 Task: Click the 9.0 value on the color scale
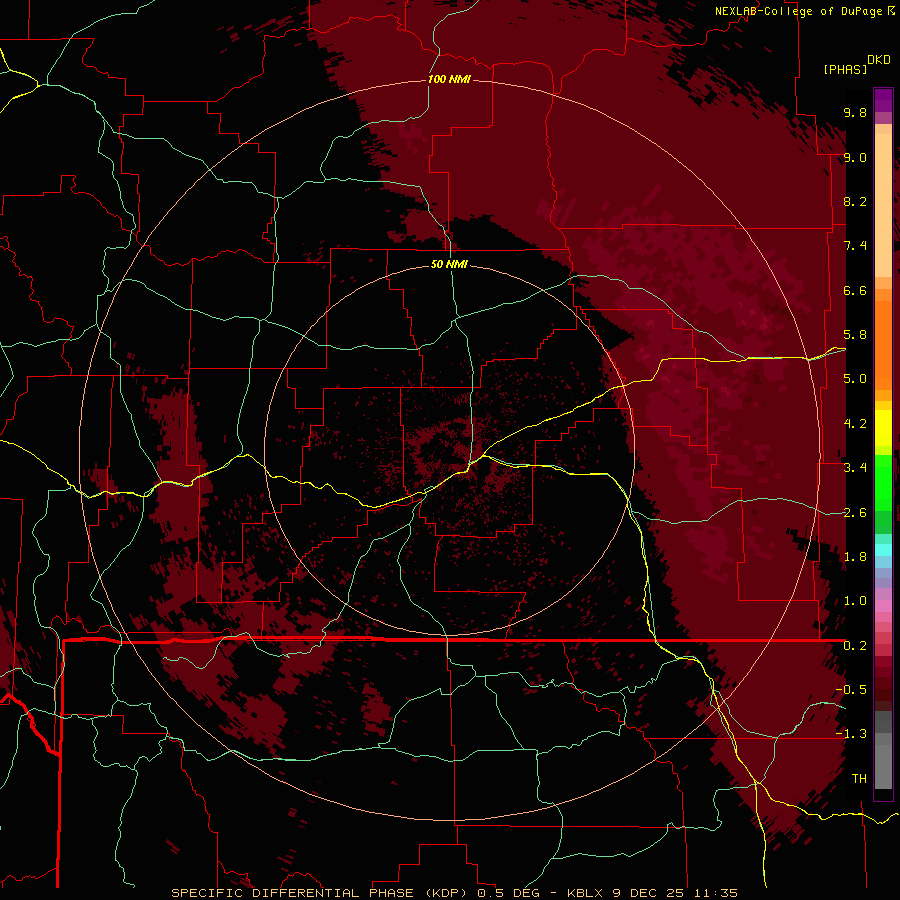click(x=855, y=157)
